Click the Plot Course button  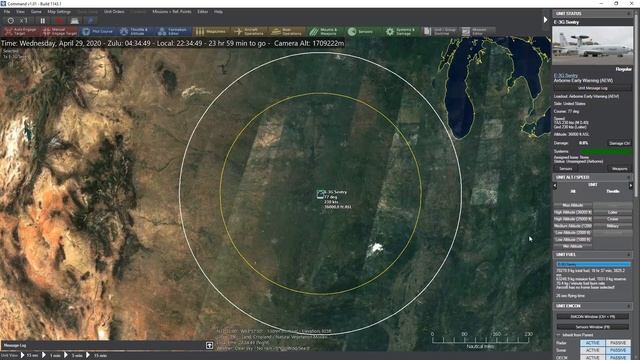click(98, 31)
